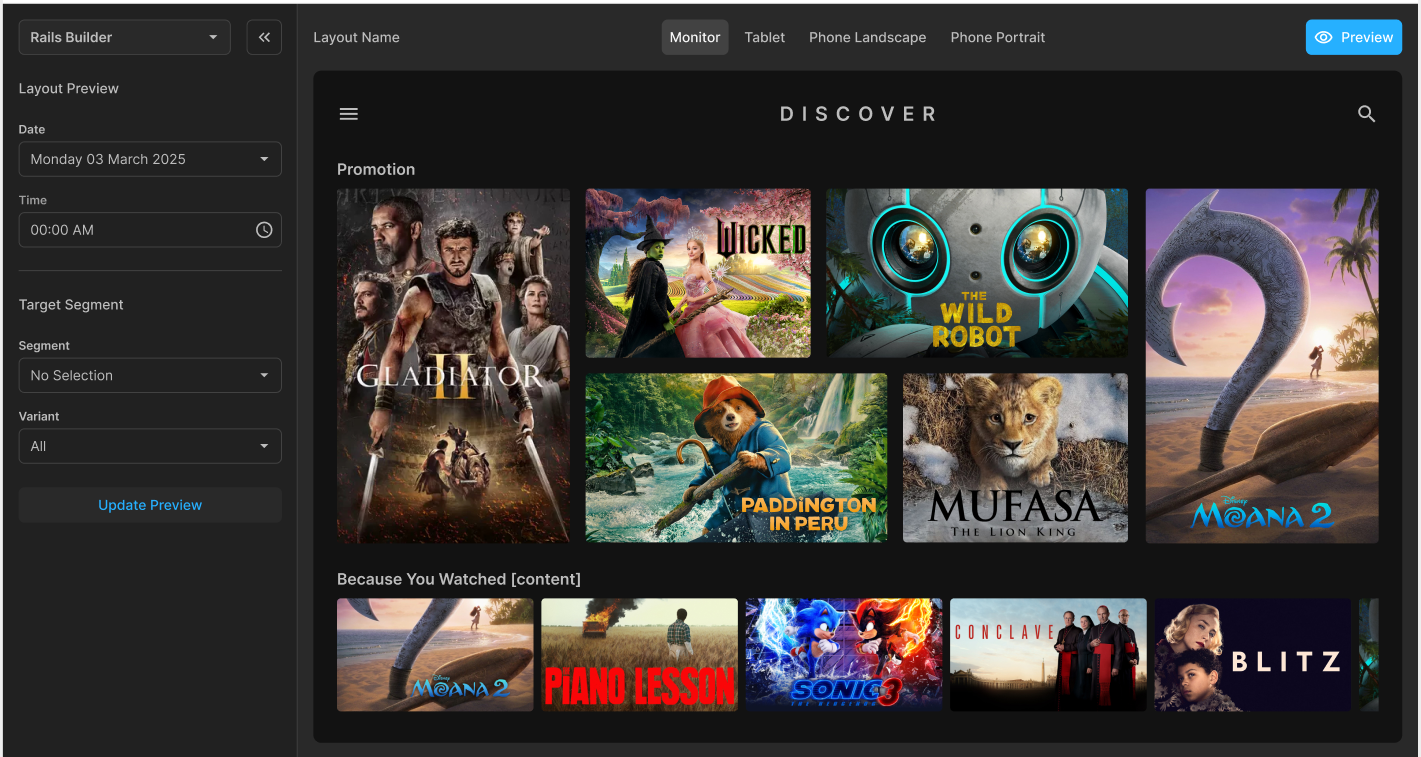
Task: Open the Conclave thumbnail
Action: click(x=1048, y=655)
